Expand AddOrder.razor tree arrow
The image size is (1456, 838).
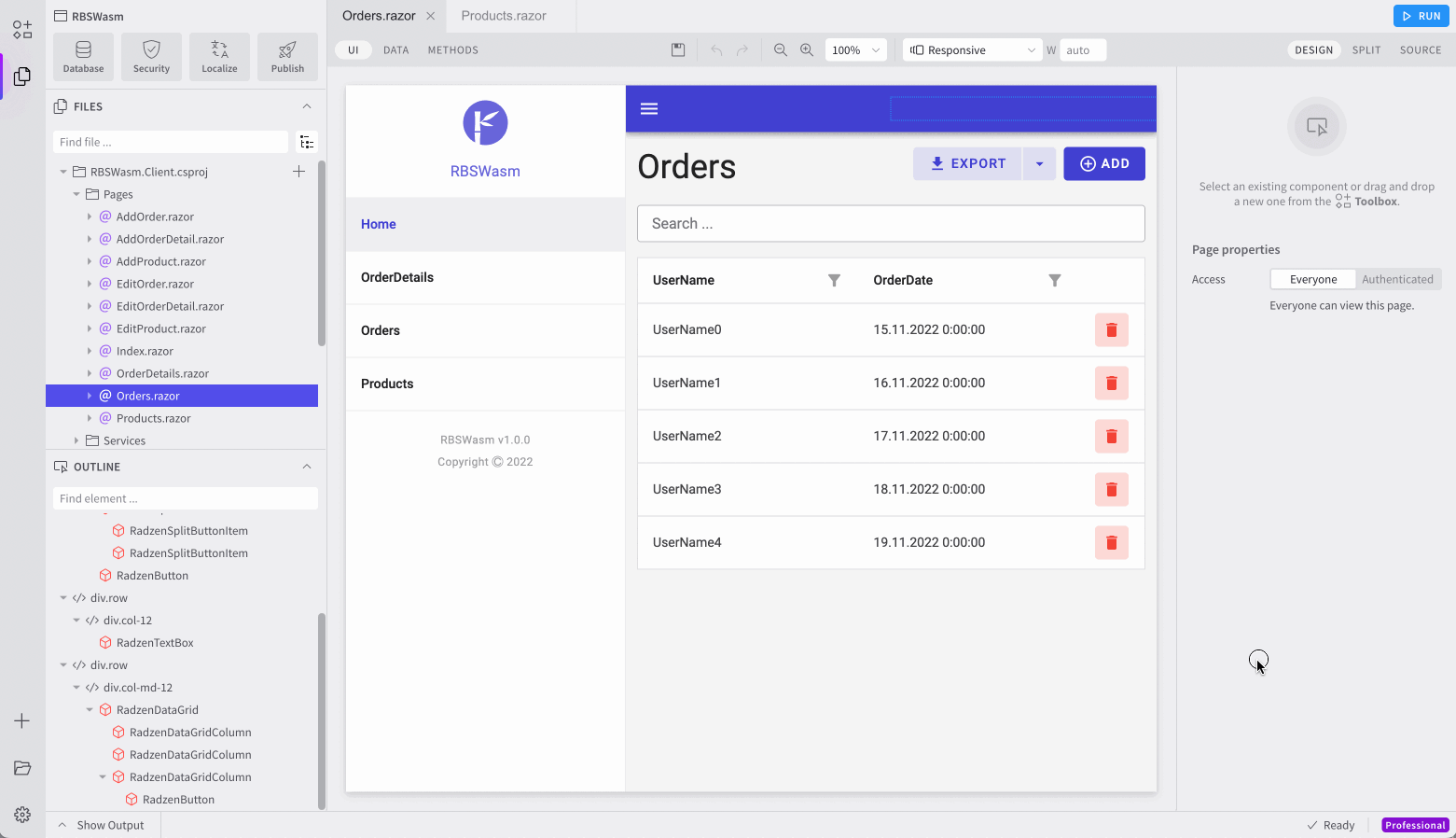pyautogui.click(x=90, y=216)
